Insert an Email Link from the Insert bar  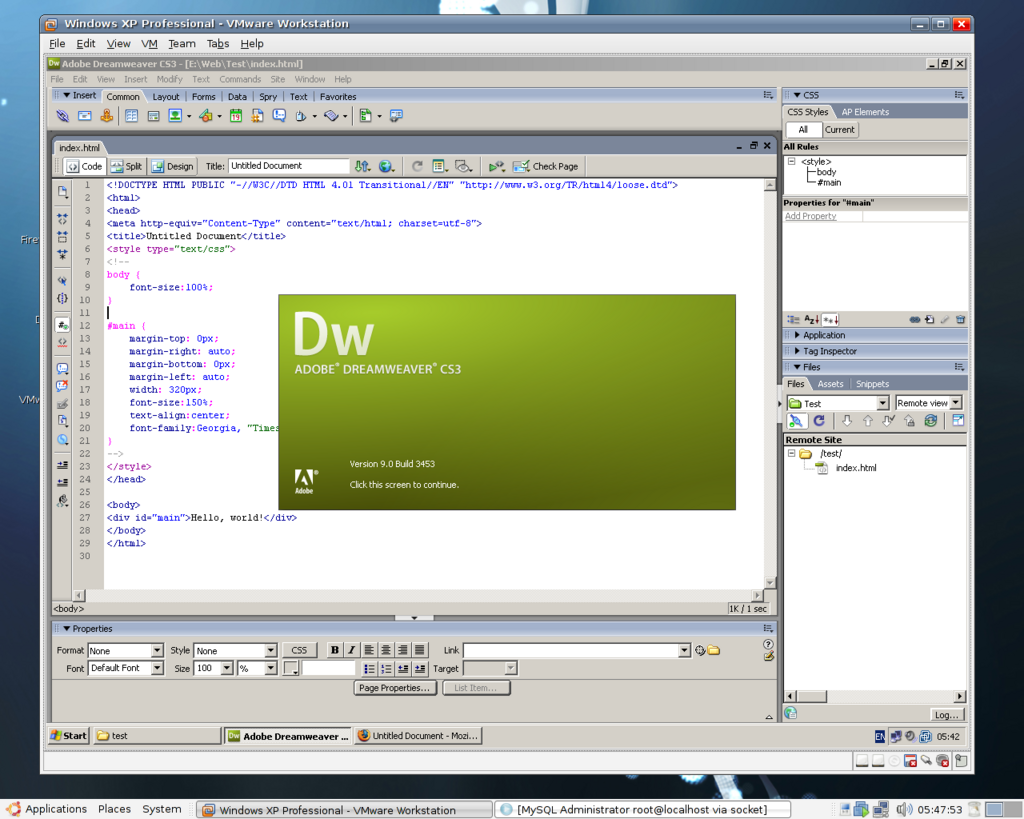(x=85, y=116)
